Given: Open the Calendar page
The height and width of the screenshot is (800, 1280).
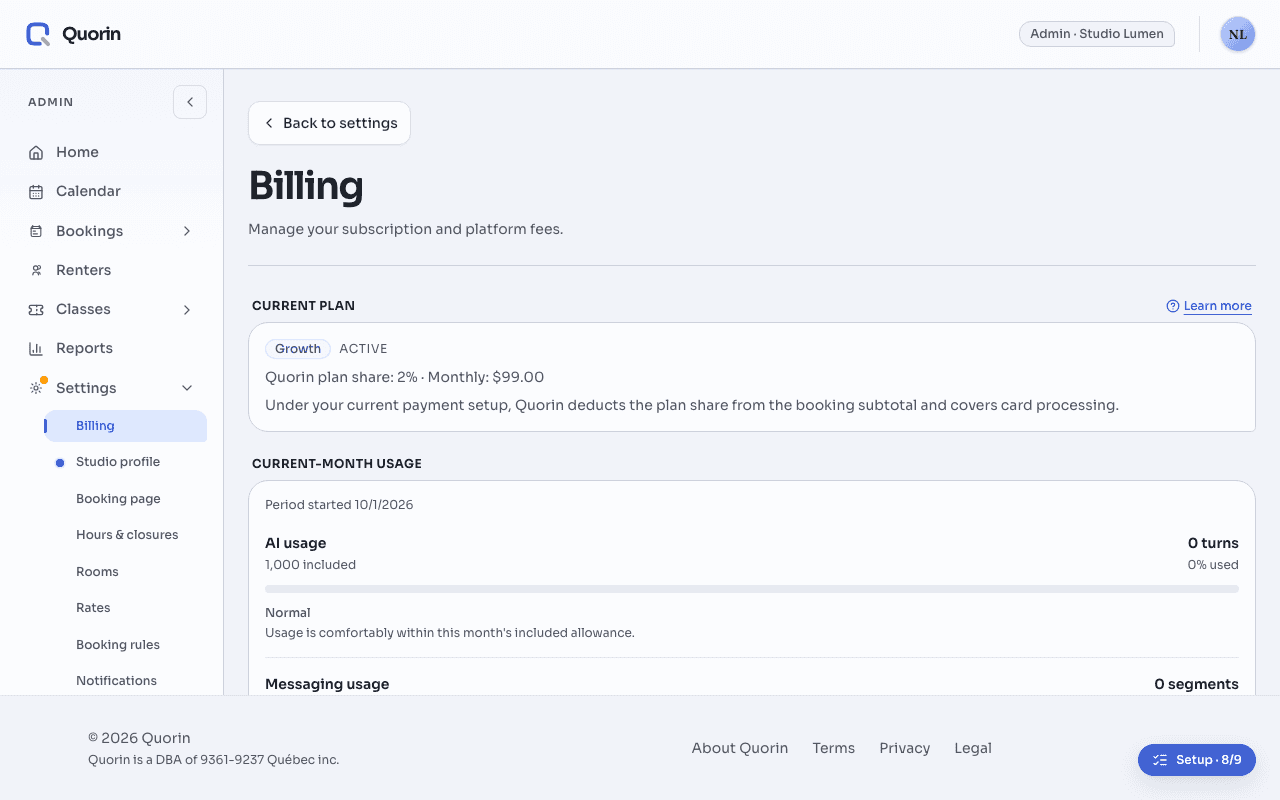Looking at the screenshot, I should [116, 191].
